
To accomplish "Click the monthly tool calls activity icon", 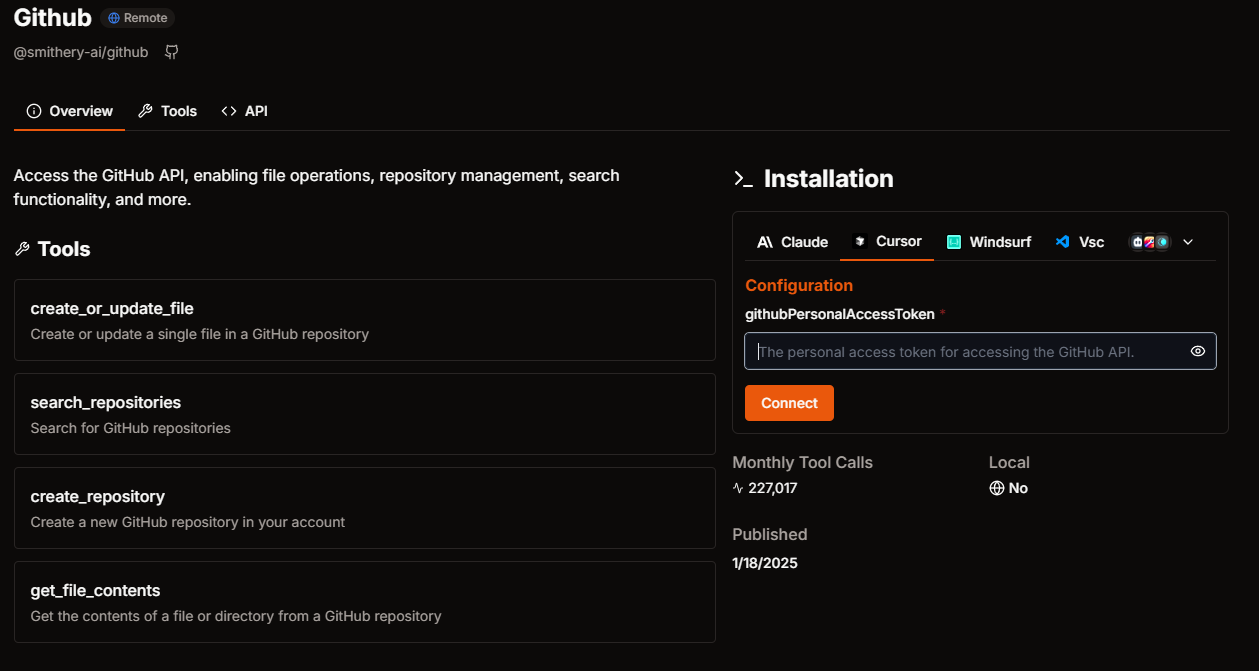I will click(738, 489).
